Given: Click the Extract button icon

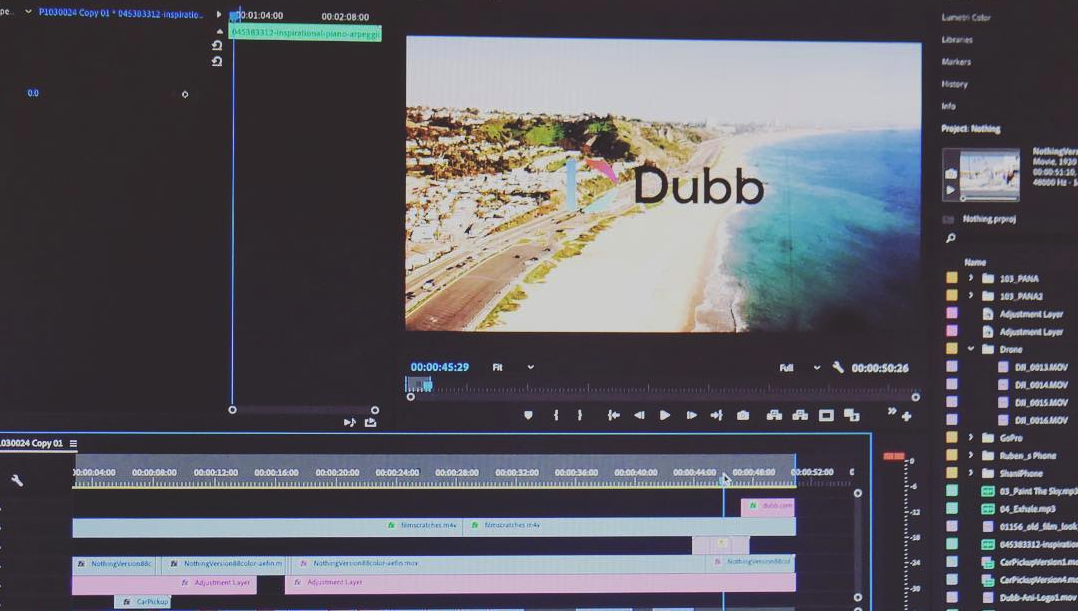Looking at the screenshot, I should (800, 415).
